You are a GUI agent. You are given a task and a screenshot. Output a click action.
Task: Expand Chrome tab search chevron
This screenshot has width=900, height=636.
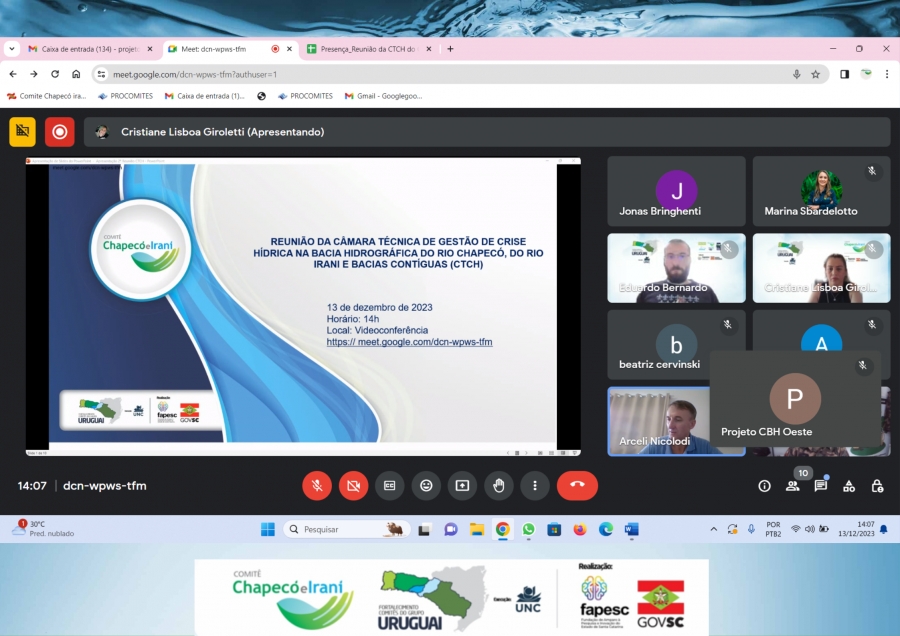tap(12, 49)
